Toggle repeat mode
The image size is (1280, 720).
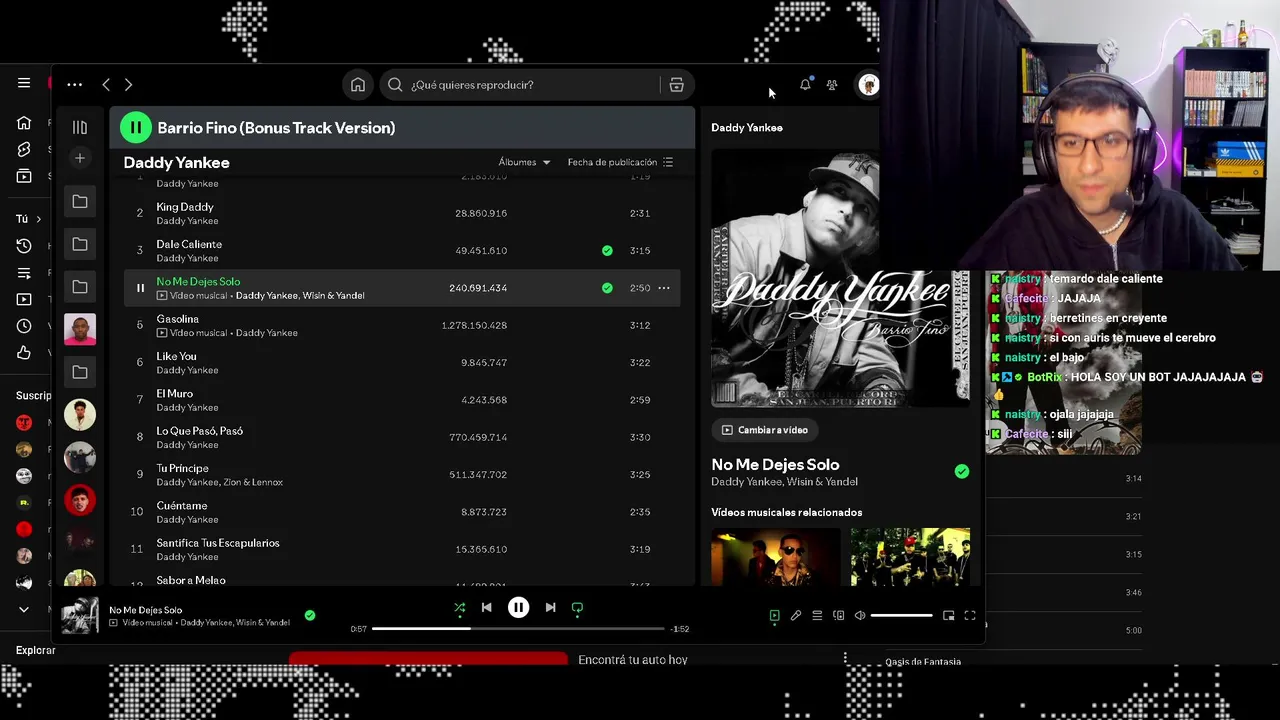click(x=577, y=608)
